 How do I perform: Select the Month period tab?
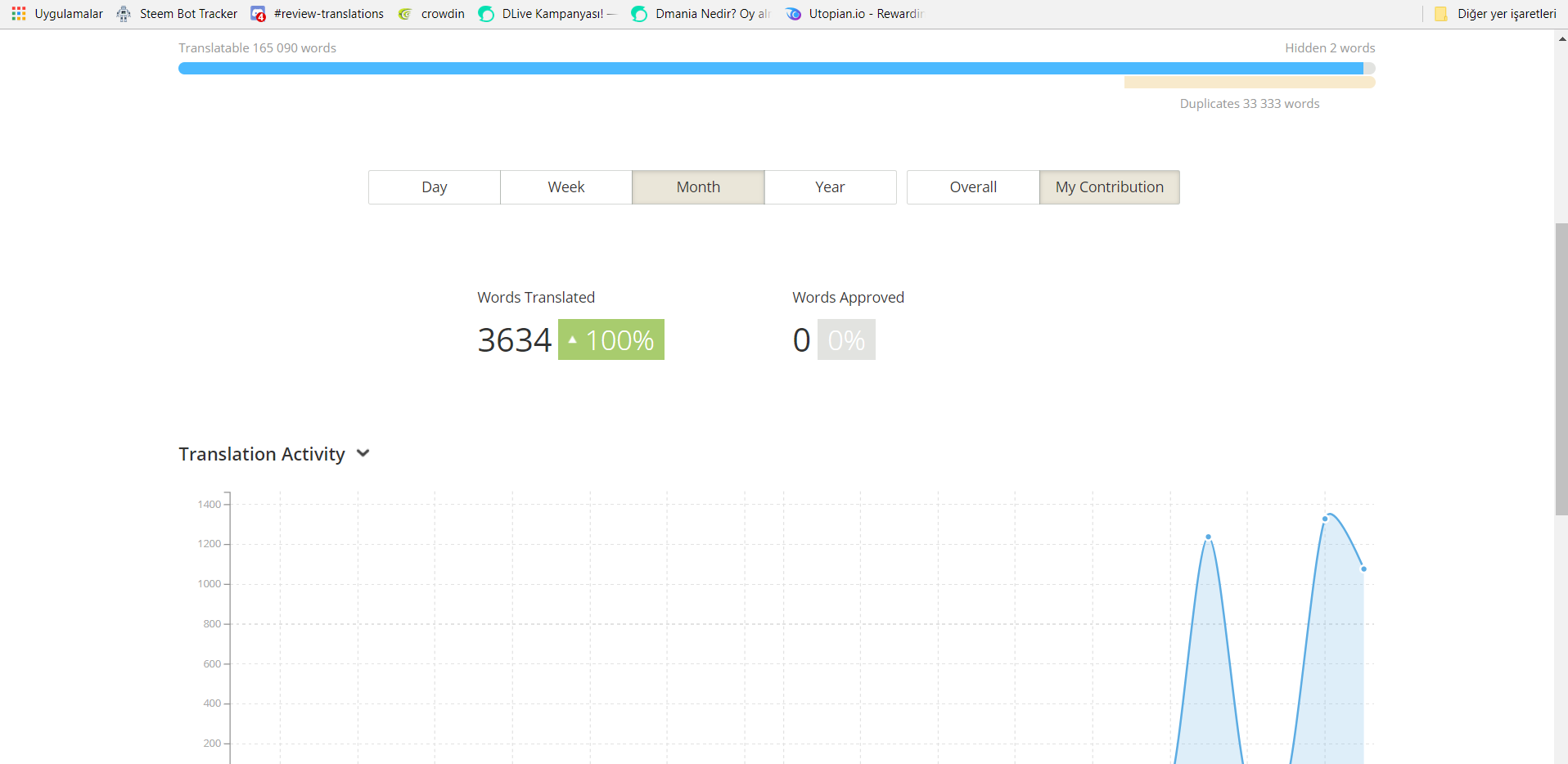point(698,187)
